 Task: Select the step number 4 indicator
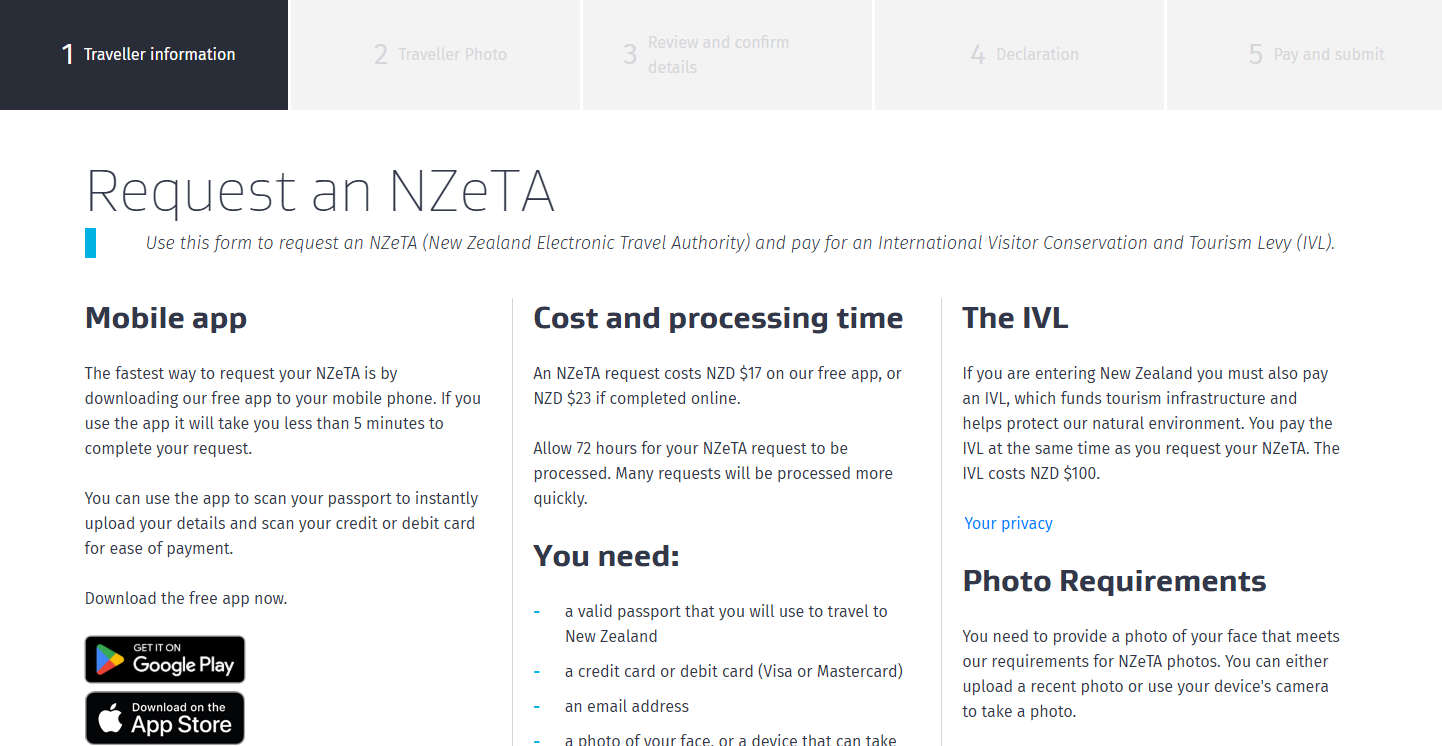[x=977, y=54]
